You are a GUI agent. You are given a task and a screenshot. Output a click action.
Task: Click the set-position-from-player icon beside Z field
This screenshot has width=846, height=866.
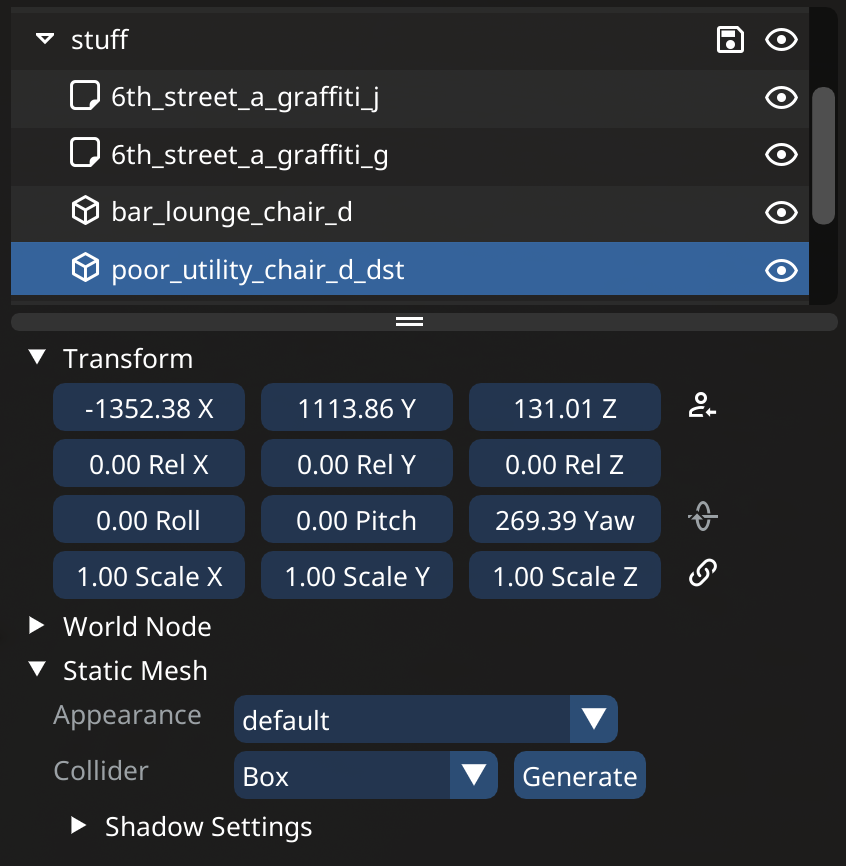point(703,407)
